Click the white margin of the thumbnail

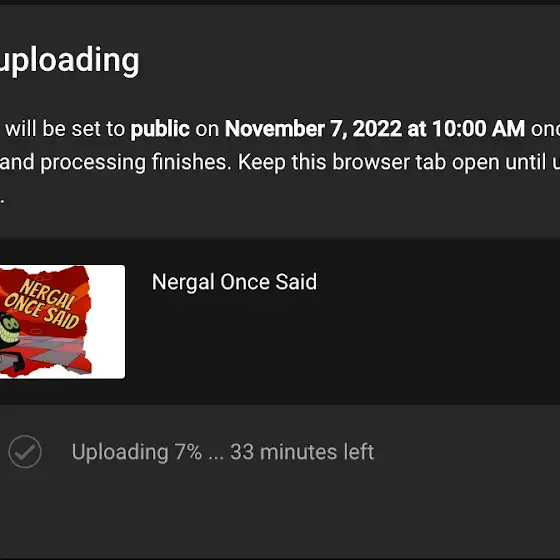point(107,321)
